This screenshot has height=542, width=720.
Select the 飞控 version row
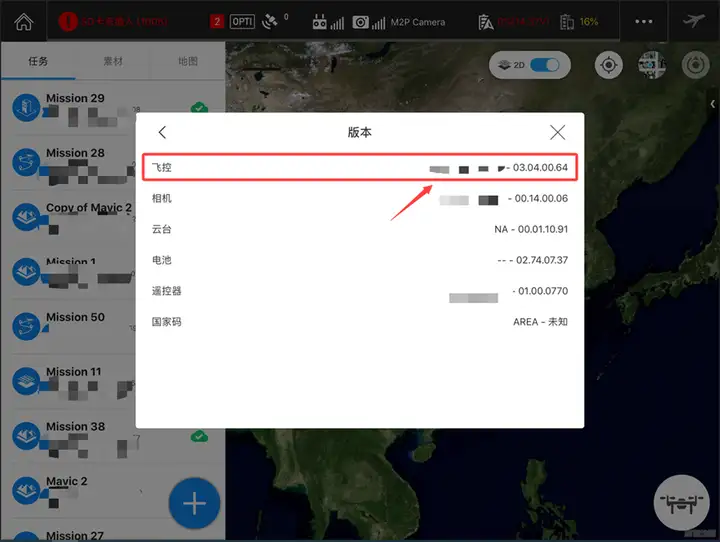pos(360,167)
